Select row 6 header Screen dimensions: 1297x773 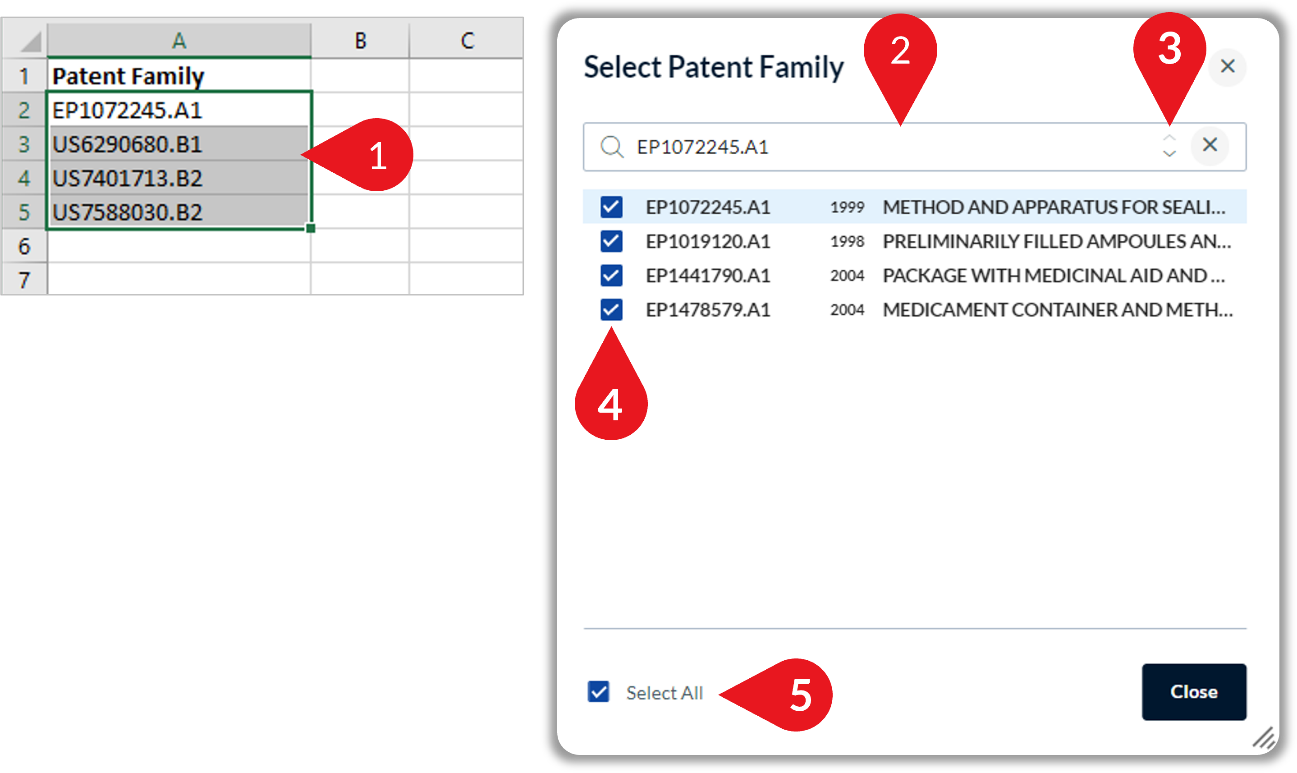24,246
